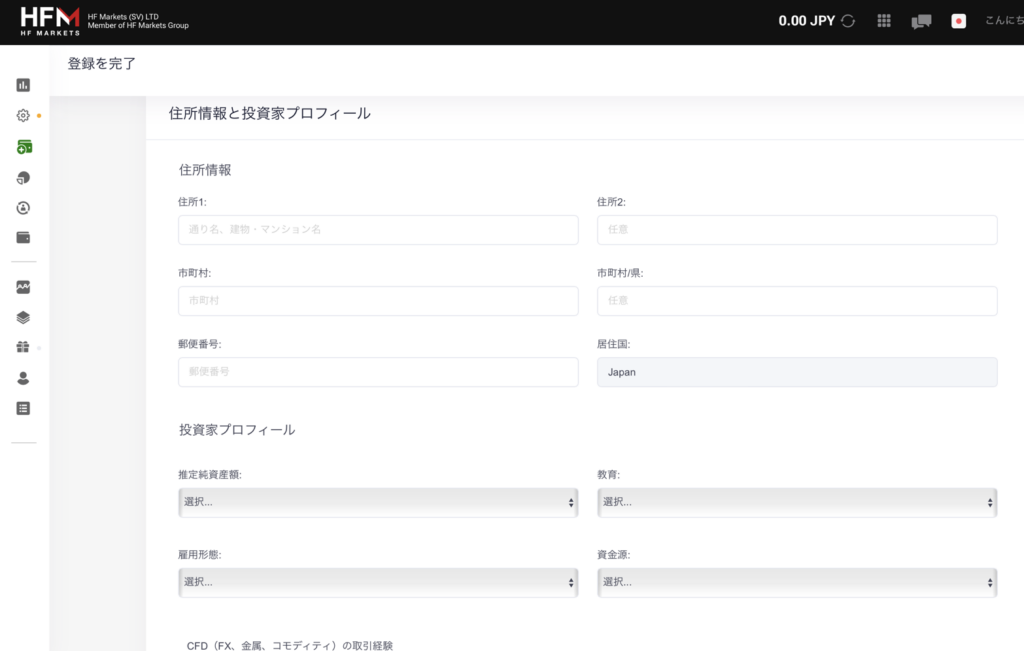Click the 居住国 Japan field

coord(797,372)
